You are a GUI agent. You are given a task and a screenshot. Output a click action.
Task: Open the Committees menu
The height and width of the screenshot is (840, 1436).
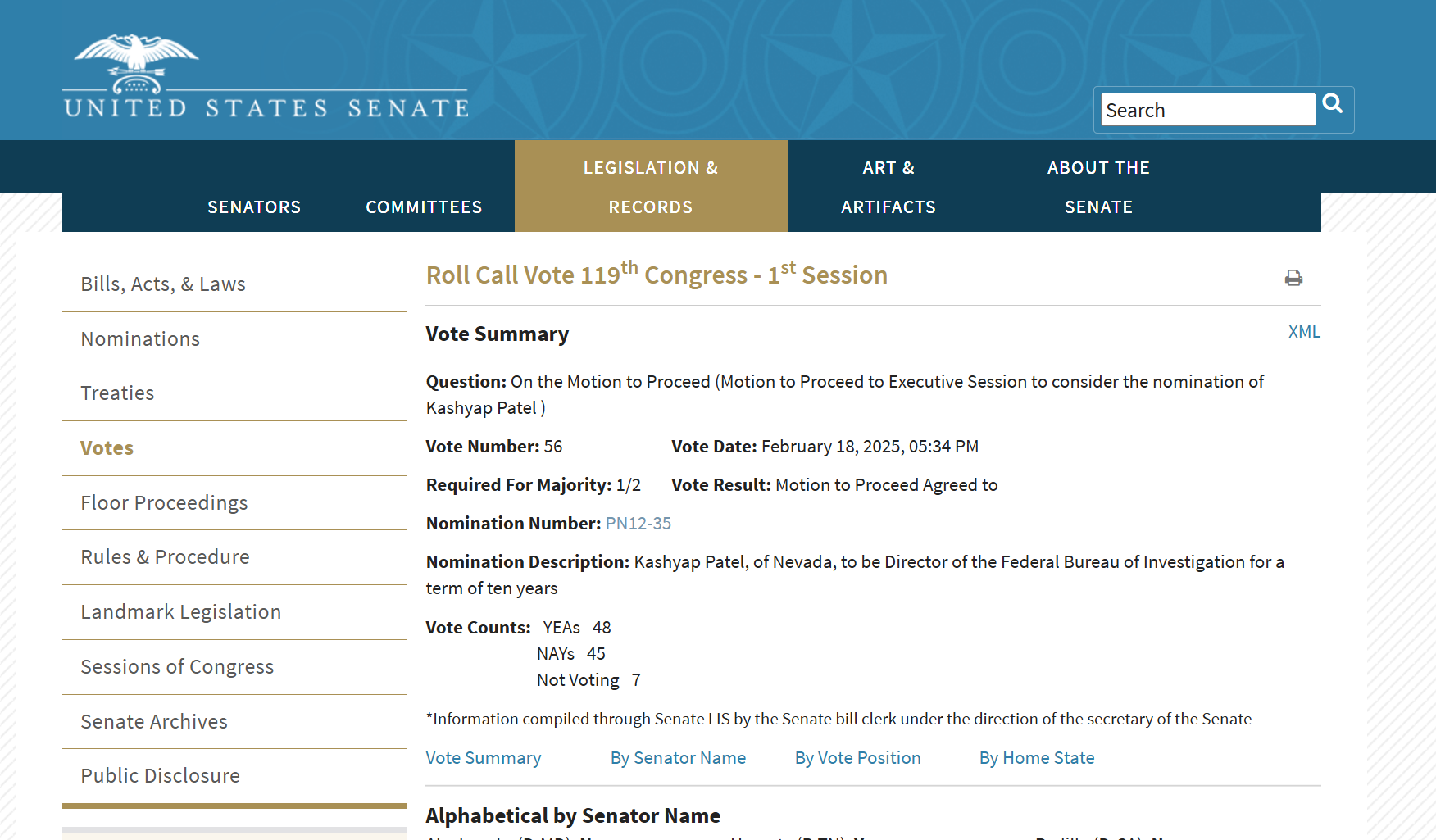tap(424, 207)
